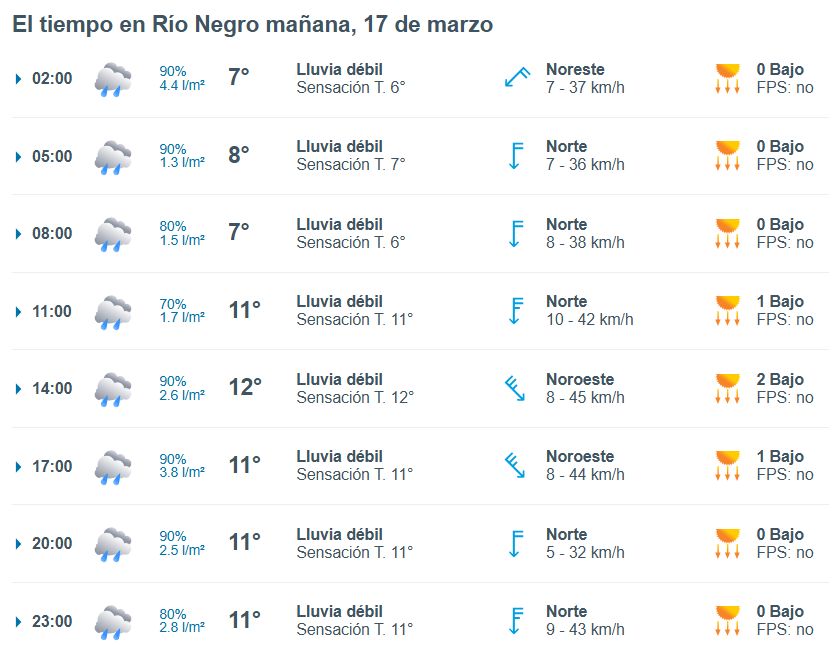The image size is (829, 653).
Task: Expand the 02:00 forecast row arrow
Action: click(19, 79)
